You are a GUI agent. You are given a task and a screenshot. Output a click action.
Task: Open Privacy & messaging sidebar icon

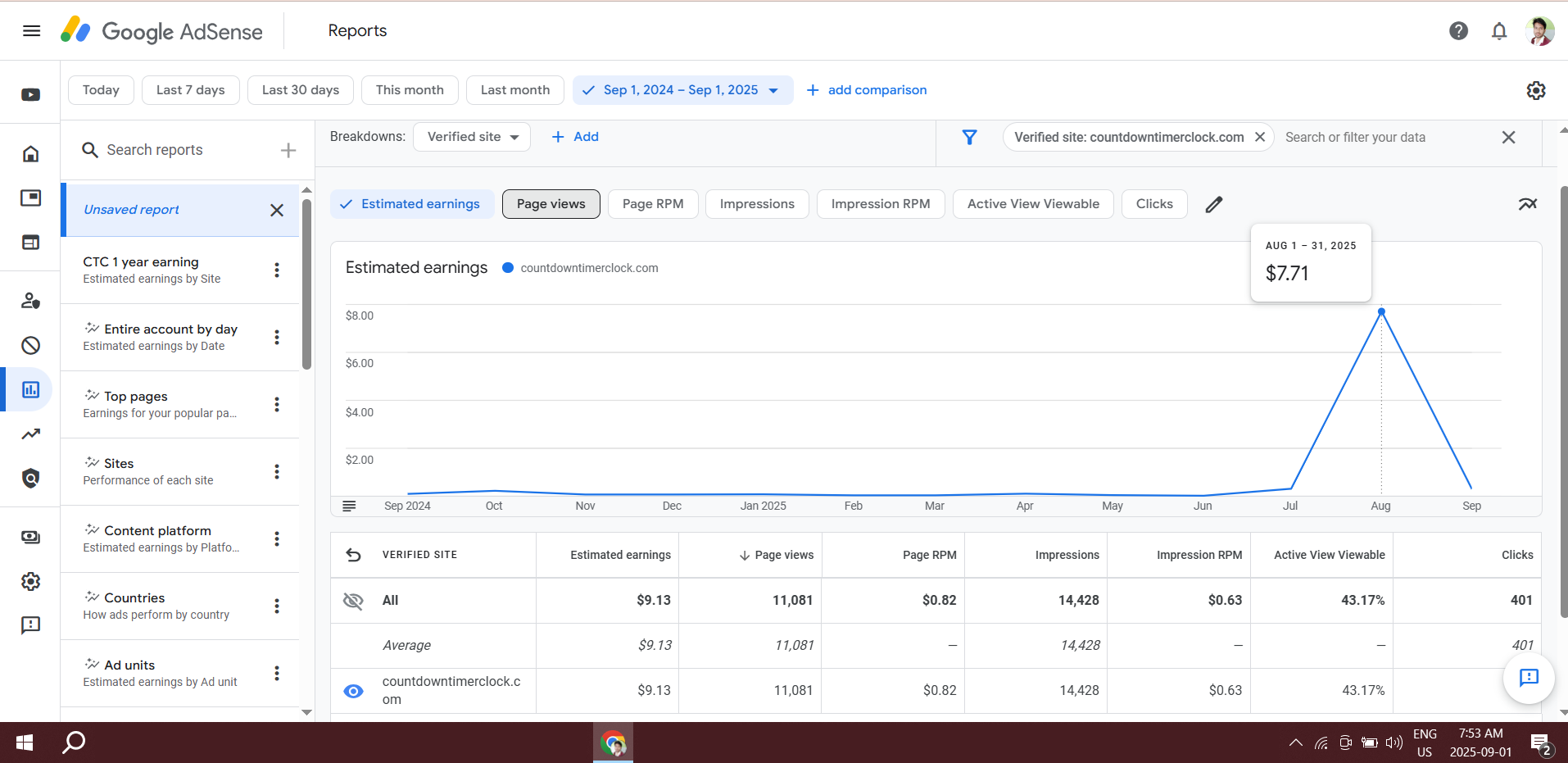(31, 301)
